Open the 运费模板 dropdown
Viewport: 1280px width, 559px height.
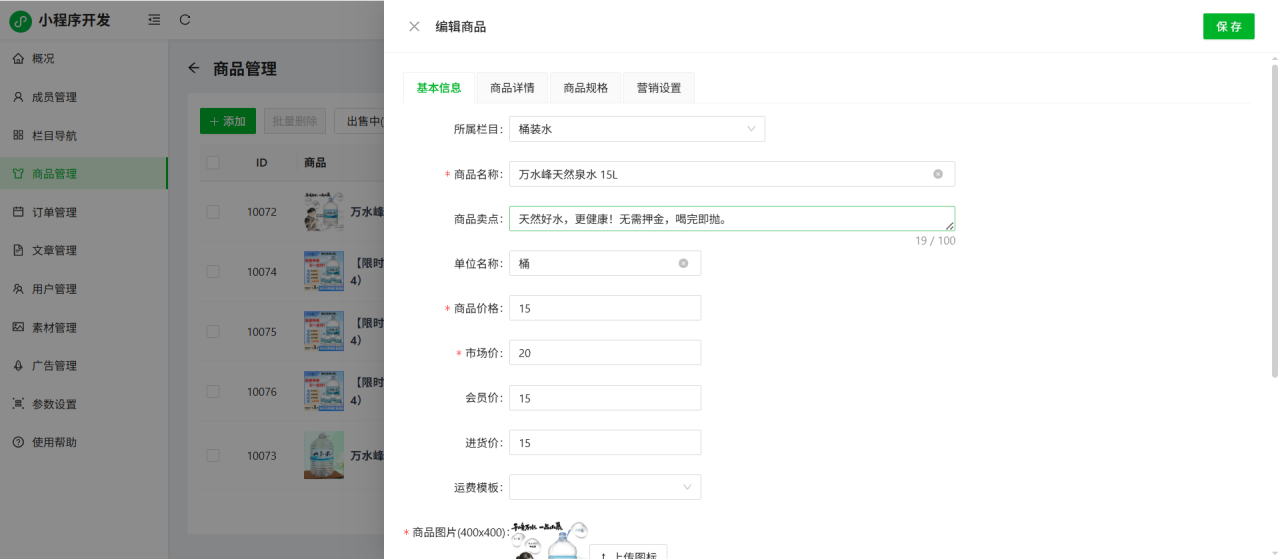click(605, 487)
